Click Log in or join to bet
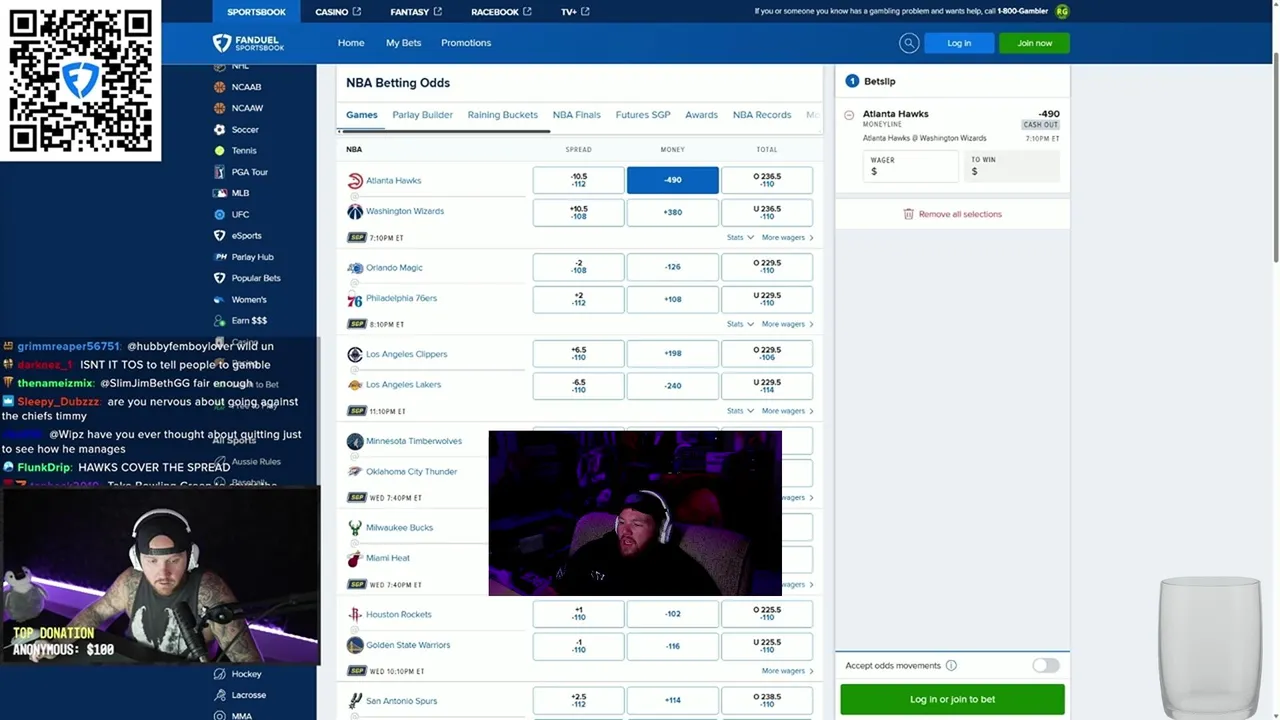 952,699
